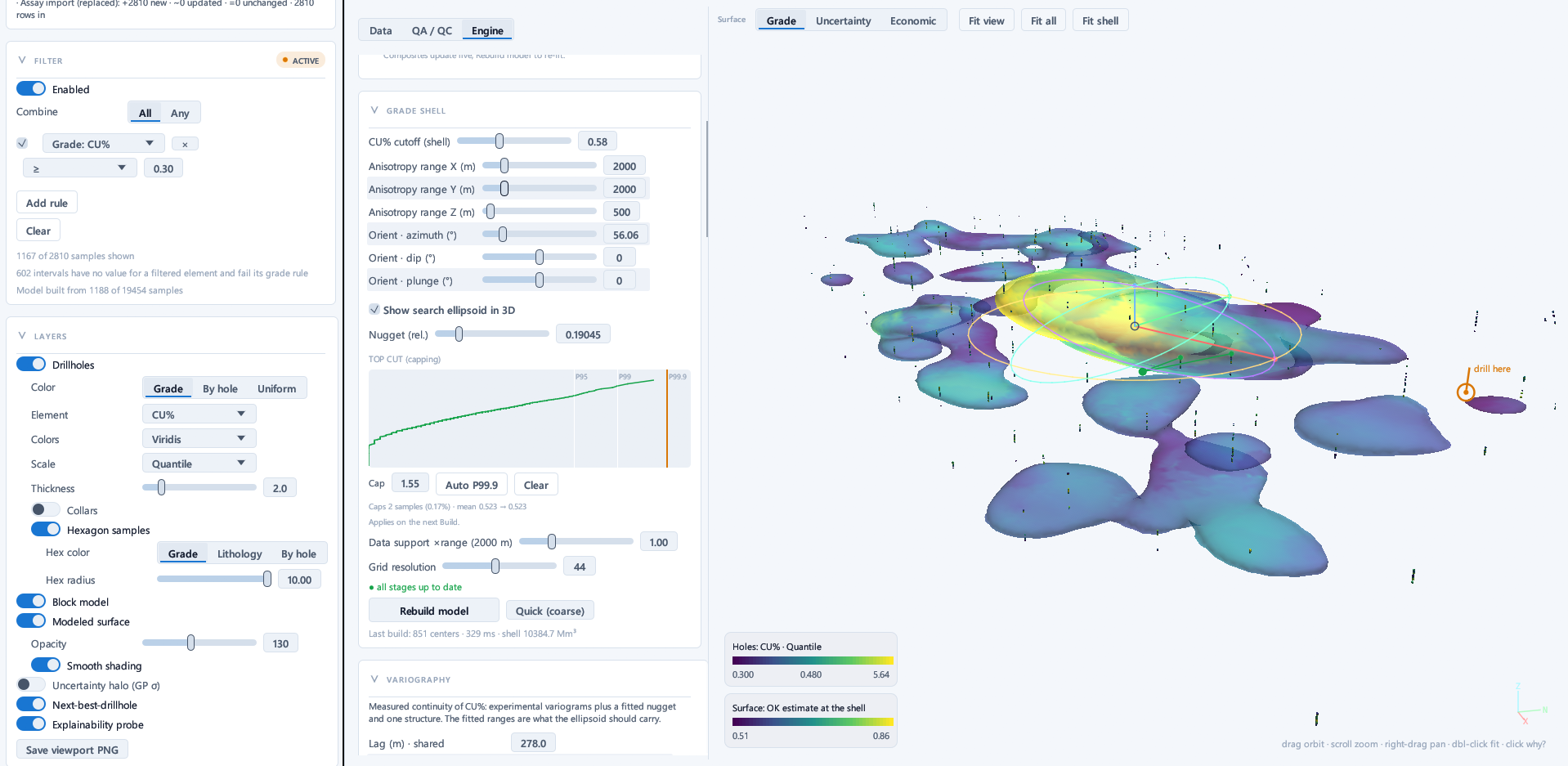1568x766 pixels.
Task: Switch to the QA / QC tab
Action: click(432, 30)
